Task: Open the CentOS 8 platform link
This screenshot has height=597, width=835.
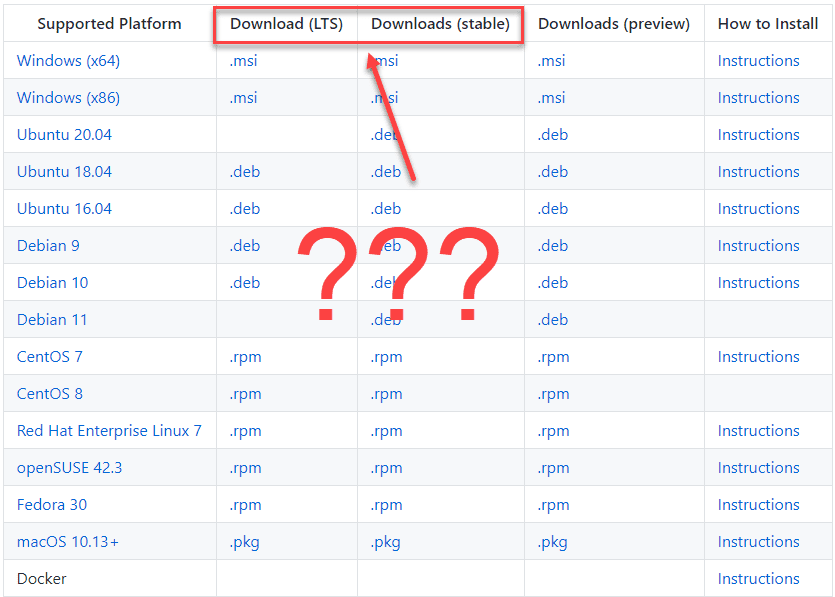Action: click(x=50, y=394)
